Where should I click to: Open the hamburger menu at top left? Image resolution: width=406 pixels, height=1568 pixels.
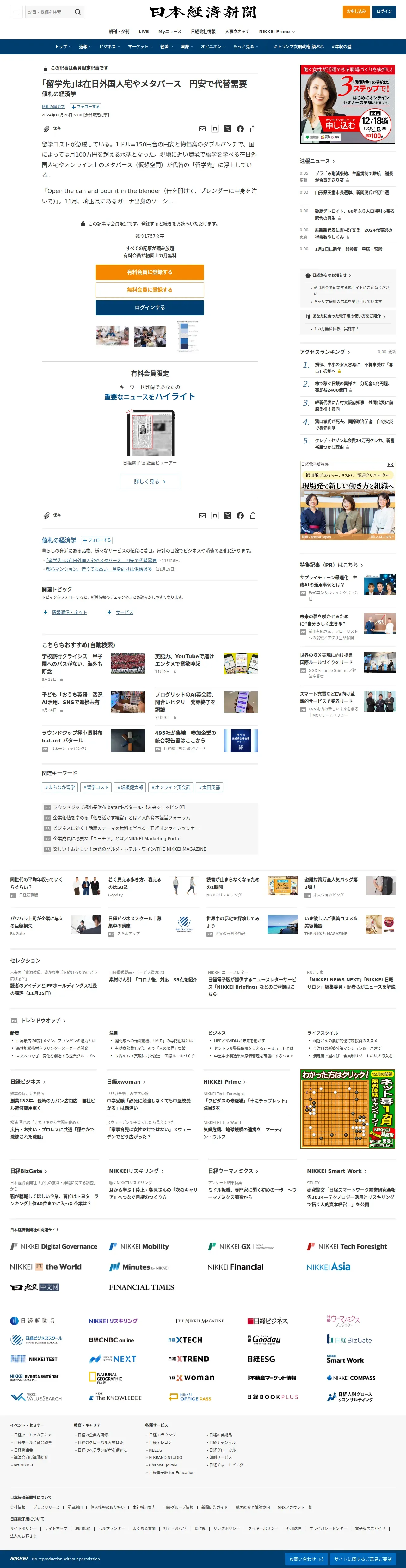pos(16,12)
